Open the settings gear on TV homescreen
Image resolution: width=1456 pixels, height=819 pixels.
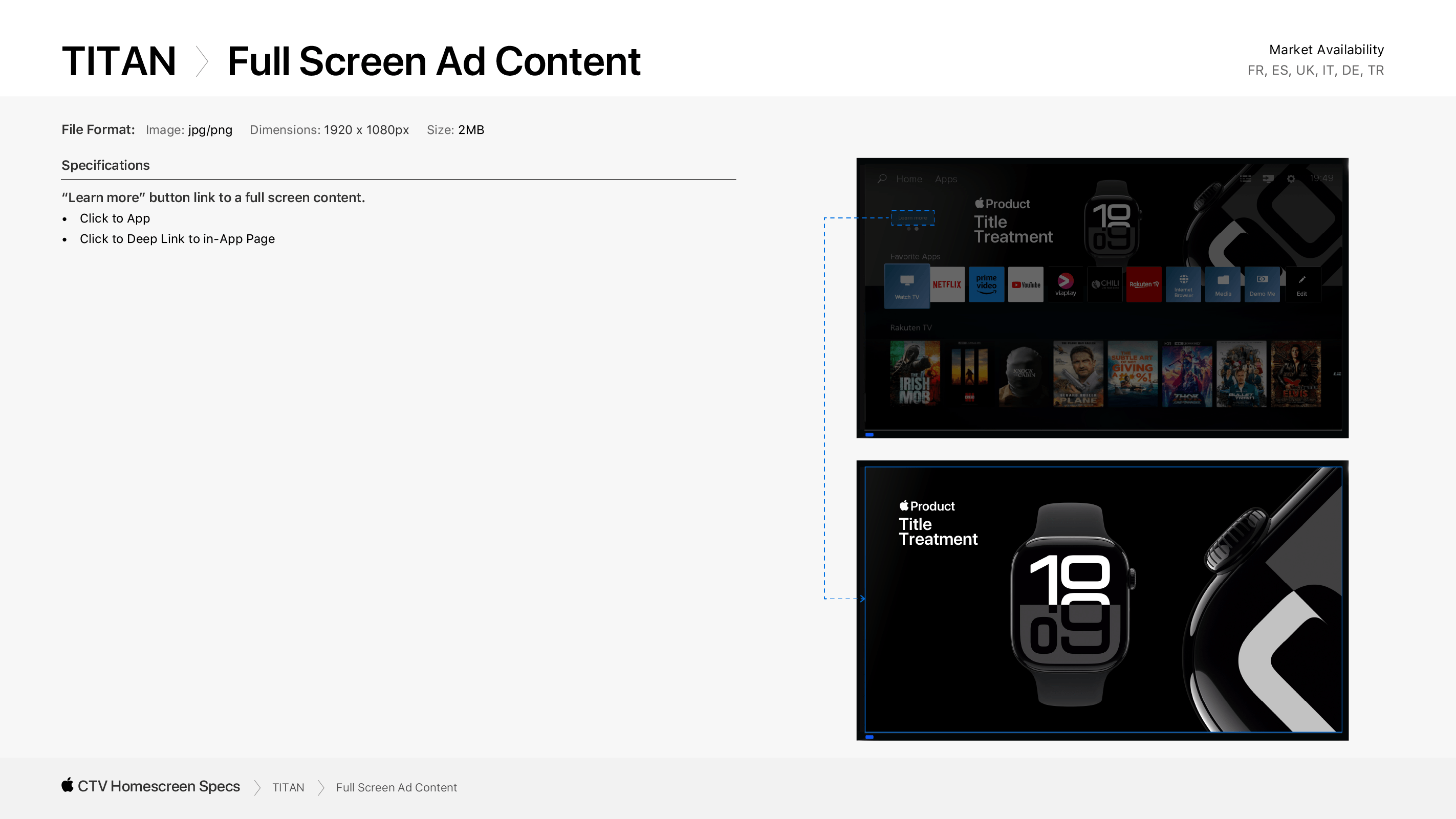[x=1291, y=179]
